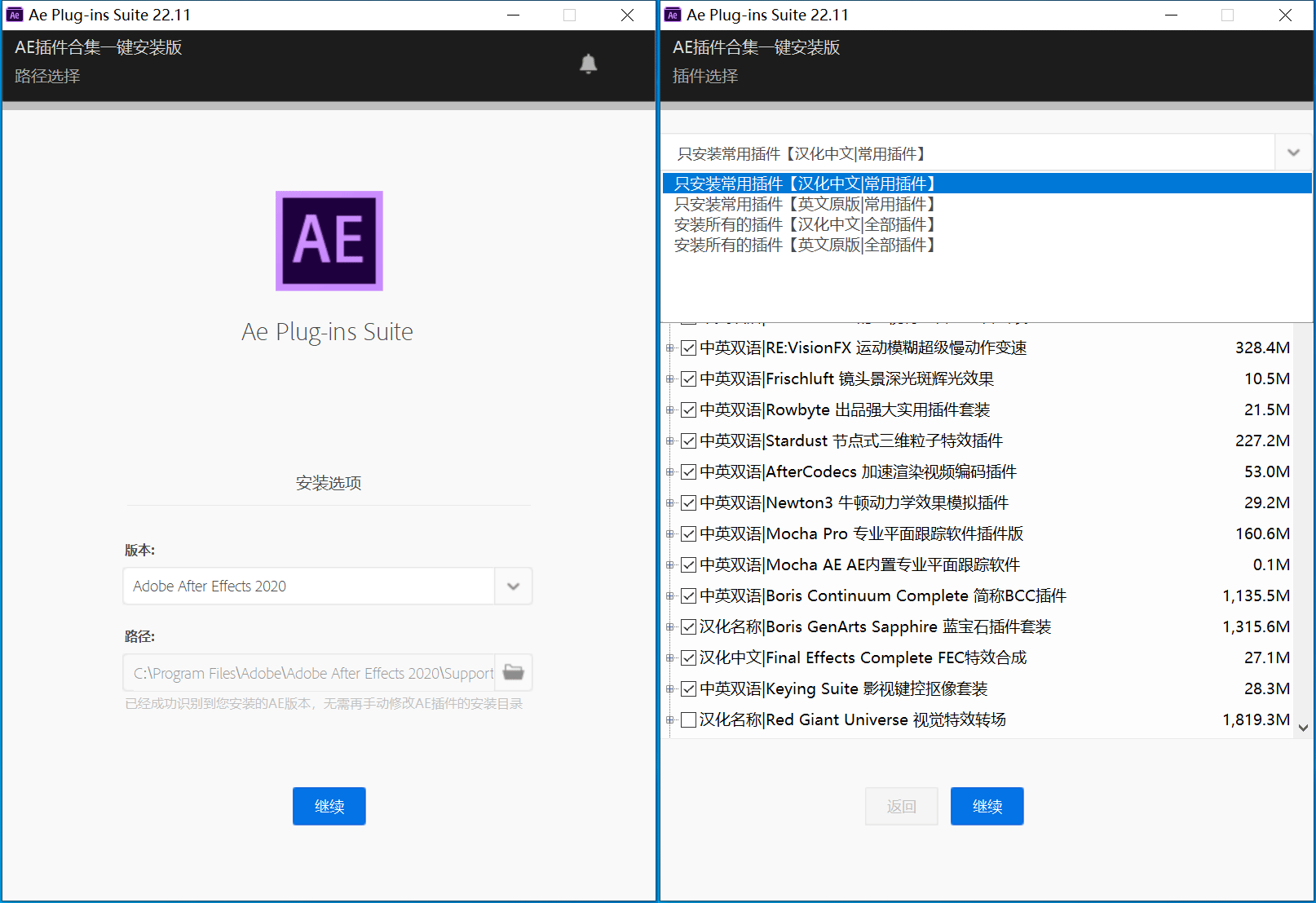Select 安装所有的插件【汉化中文|全部插件】 option
Image resolution: width=1316 pixels, height=903 pixels.
[x=987, y=224]
